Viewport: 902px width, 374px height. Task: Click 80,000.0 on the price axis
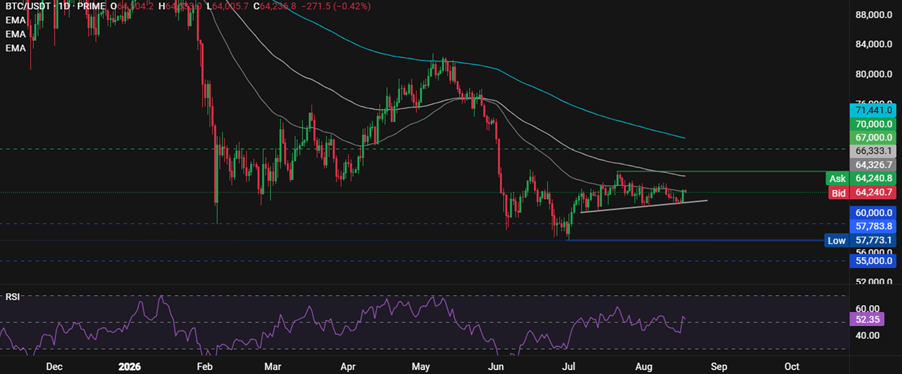tap(873, 75)
